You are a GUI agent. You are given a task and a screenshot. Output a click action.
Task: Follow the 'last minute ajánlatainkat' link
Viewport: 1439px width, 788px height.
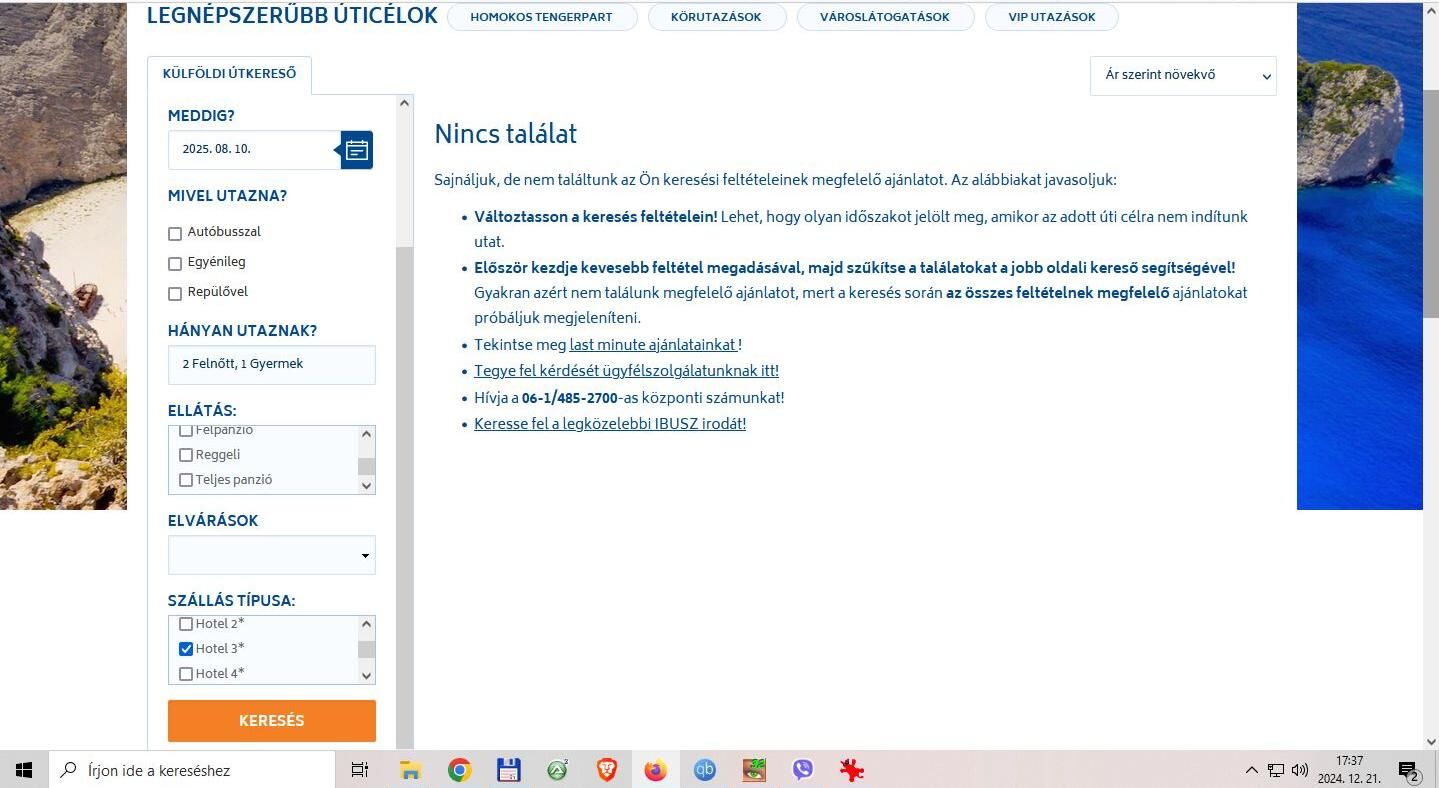click(x=653, y=345)
